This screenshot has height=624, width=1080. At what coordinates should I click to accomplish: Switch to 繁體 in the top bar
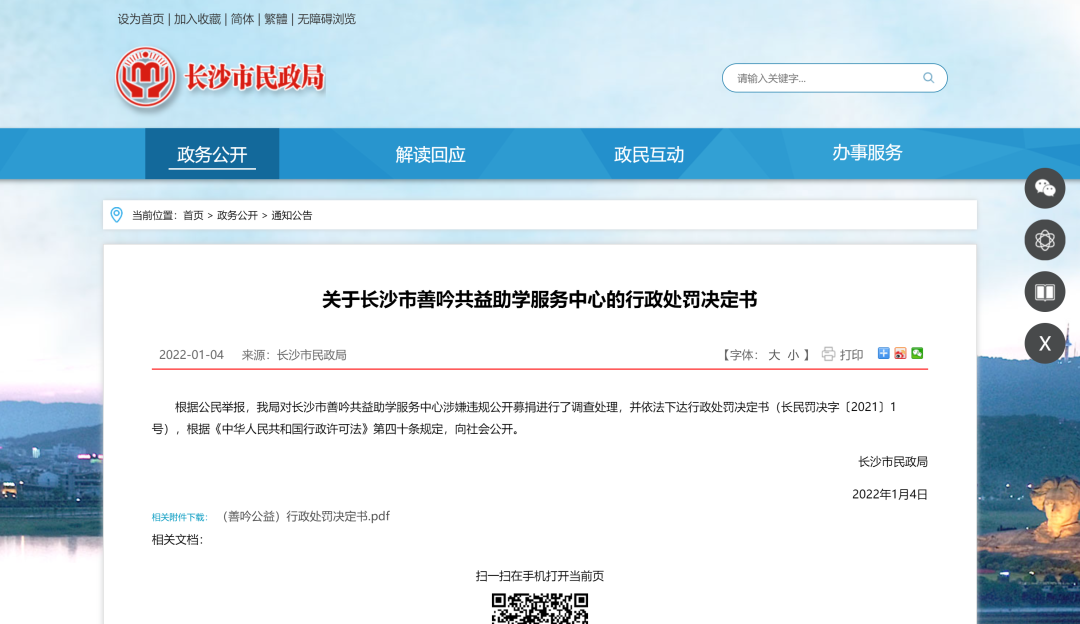pos(275,19)
